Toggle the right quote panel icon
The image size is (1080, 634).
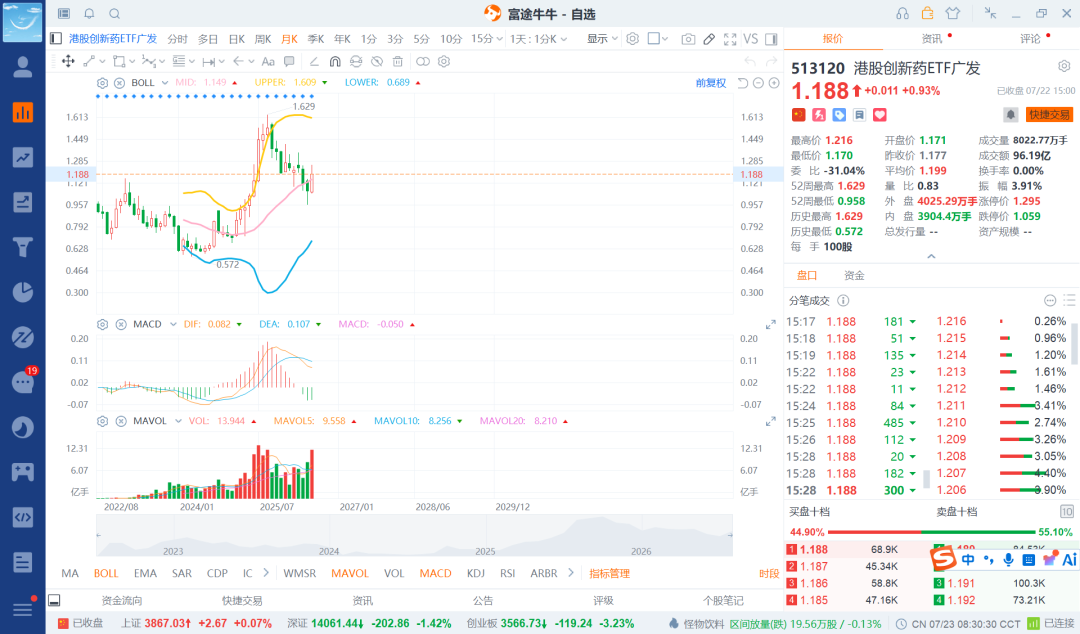(771, 39)
